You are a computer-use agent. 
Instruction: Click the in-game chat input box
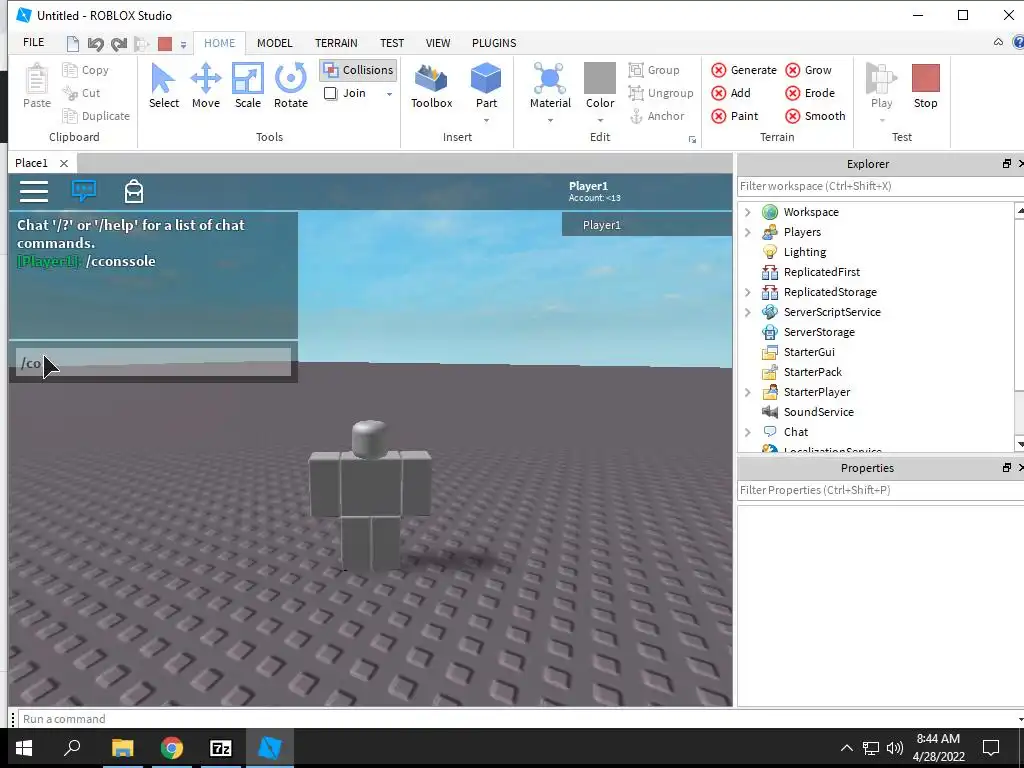pos(153,362)
